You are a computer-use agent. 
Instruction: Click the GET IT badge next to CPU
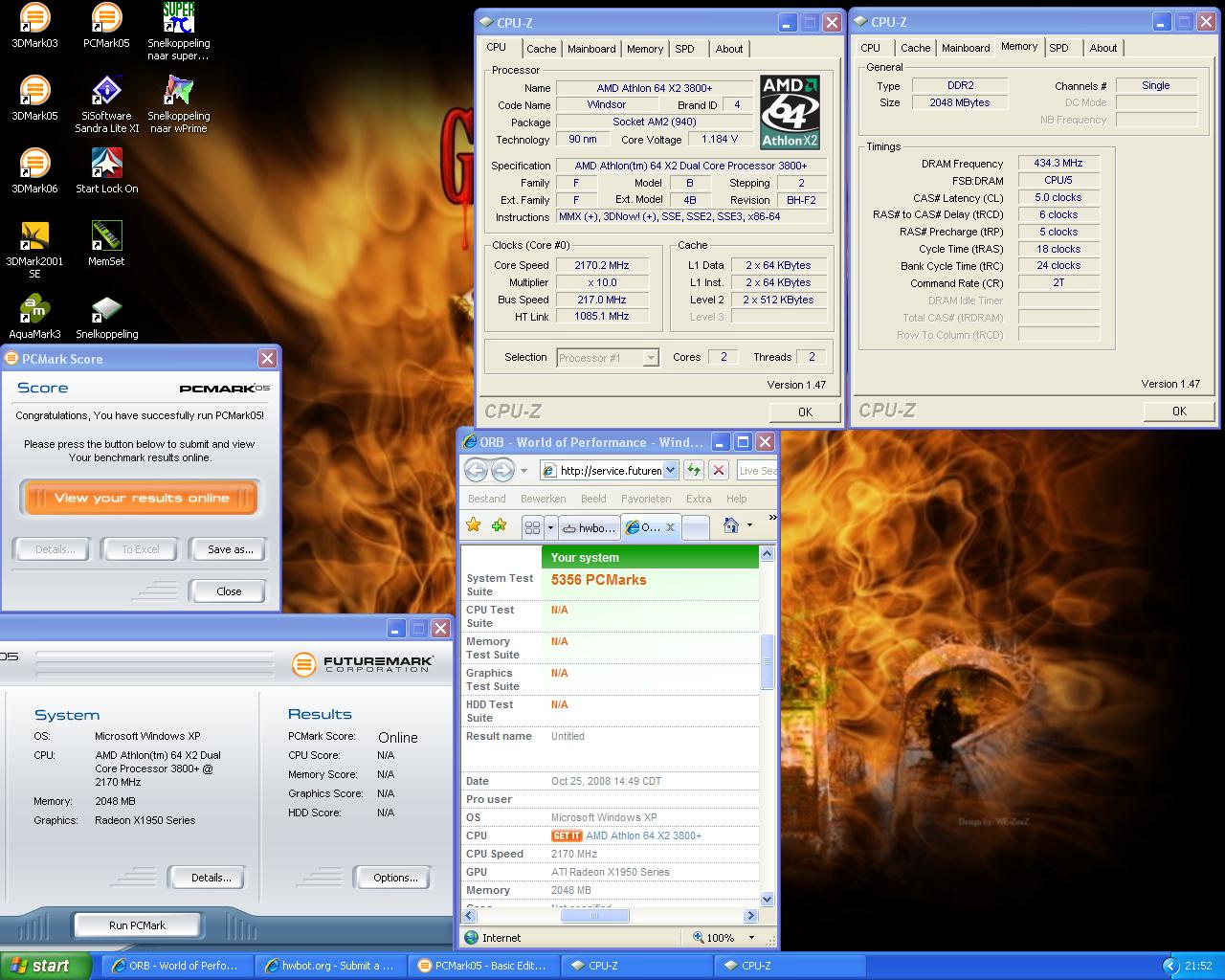(x=567, y=835)
